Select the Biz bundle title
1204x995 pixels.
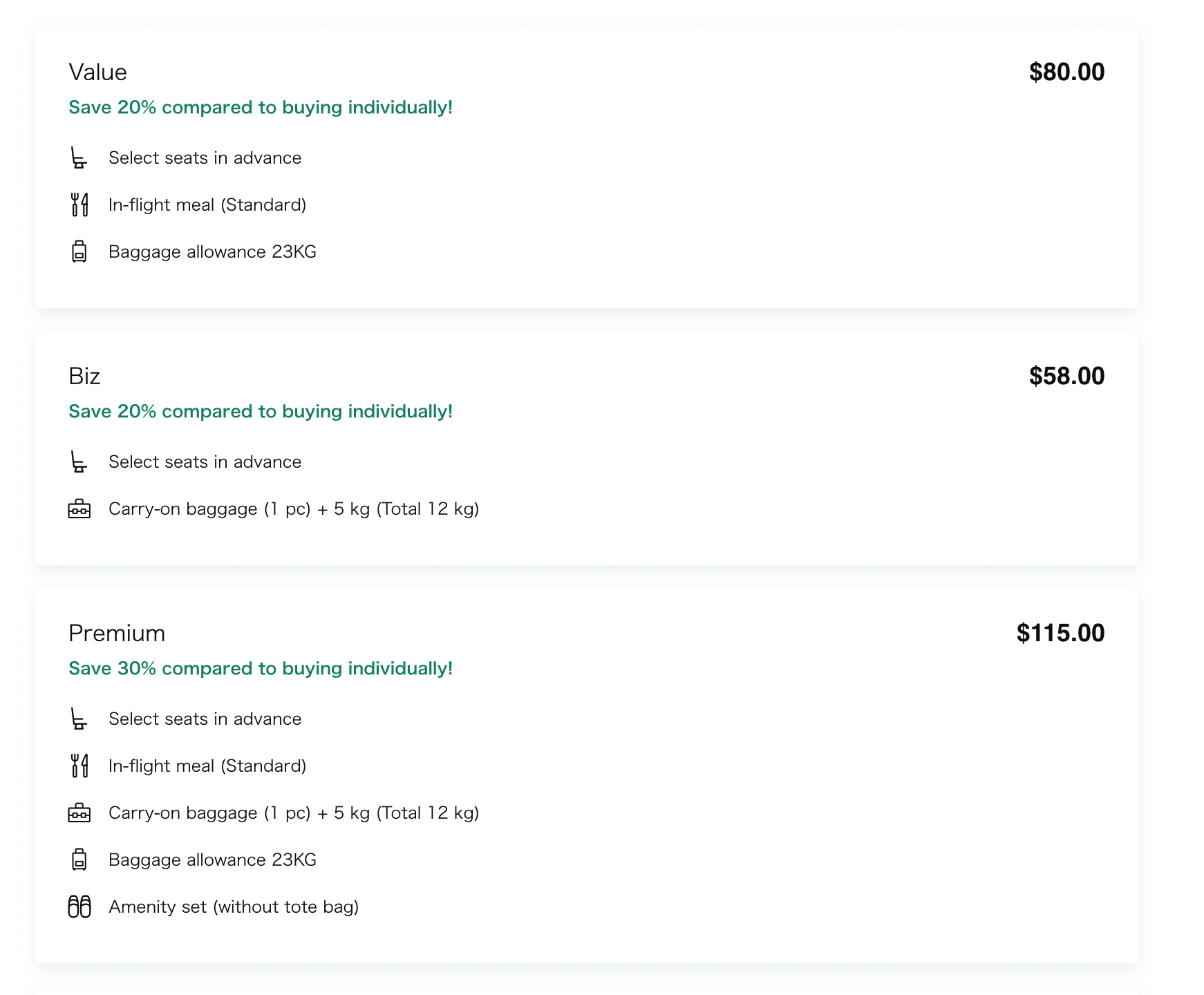(x=84, y=377)
